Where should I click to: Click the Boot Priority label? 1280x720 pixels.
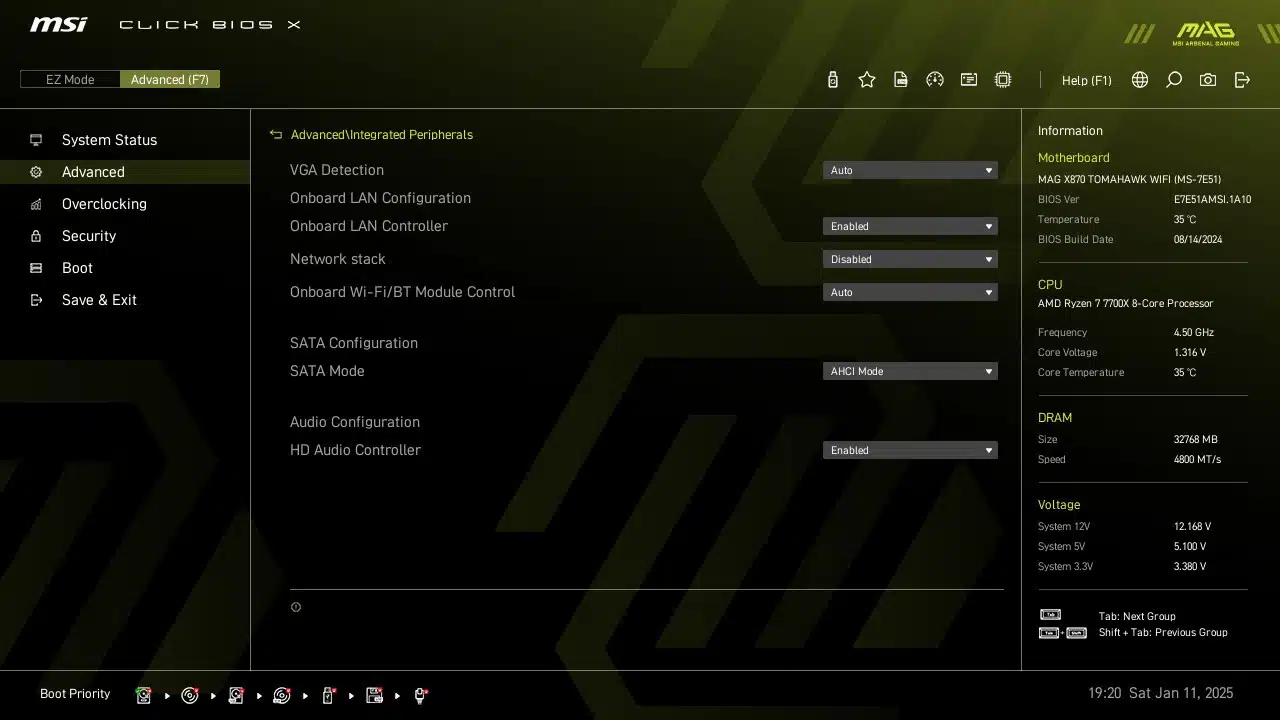click(x=75, y=694)
